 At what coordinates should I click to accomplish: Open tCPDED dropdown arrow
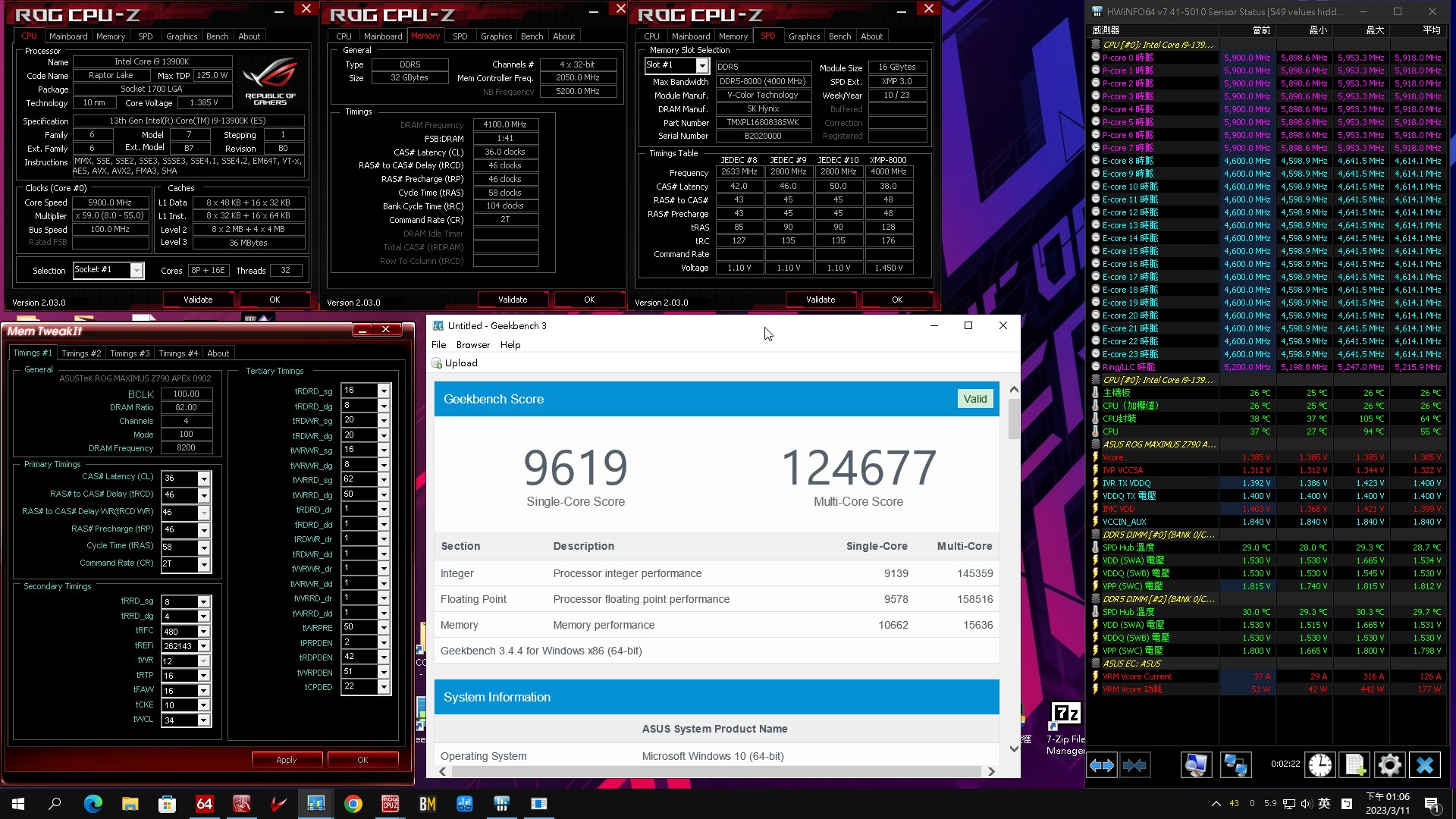click(x=384, y=687)
